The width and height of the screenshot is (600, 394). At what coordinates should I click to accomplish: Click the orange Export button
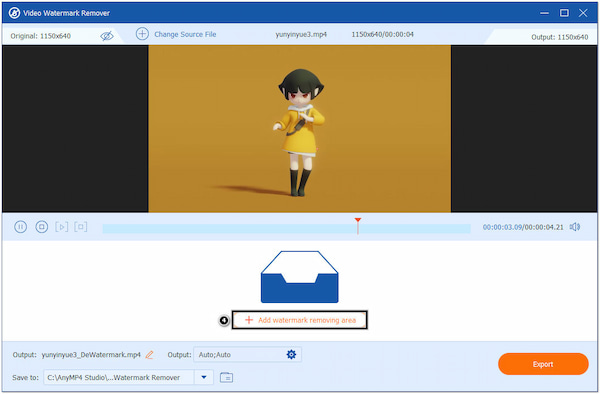(543, 364)
